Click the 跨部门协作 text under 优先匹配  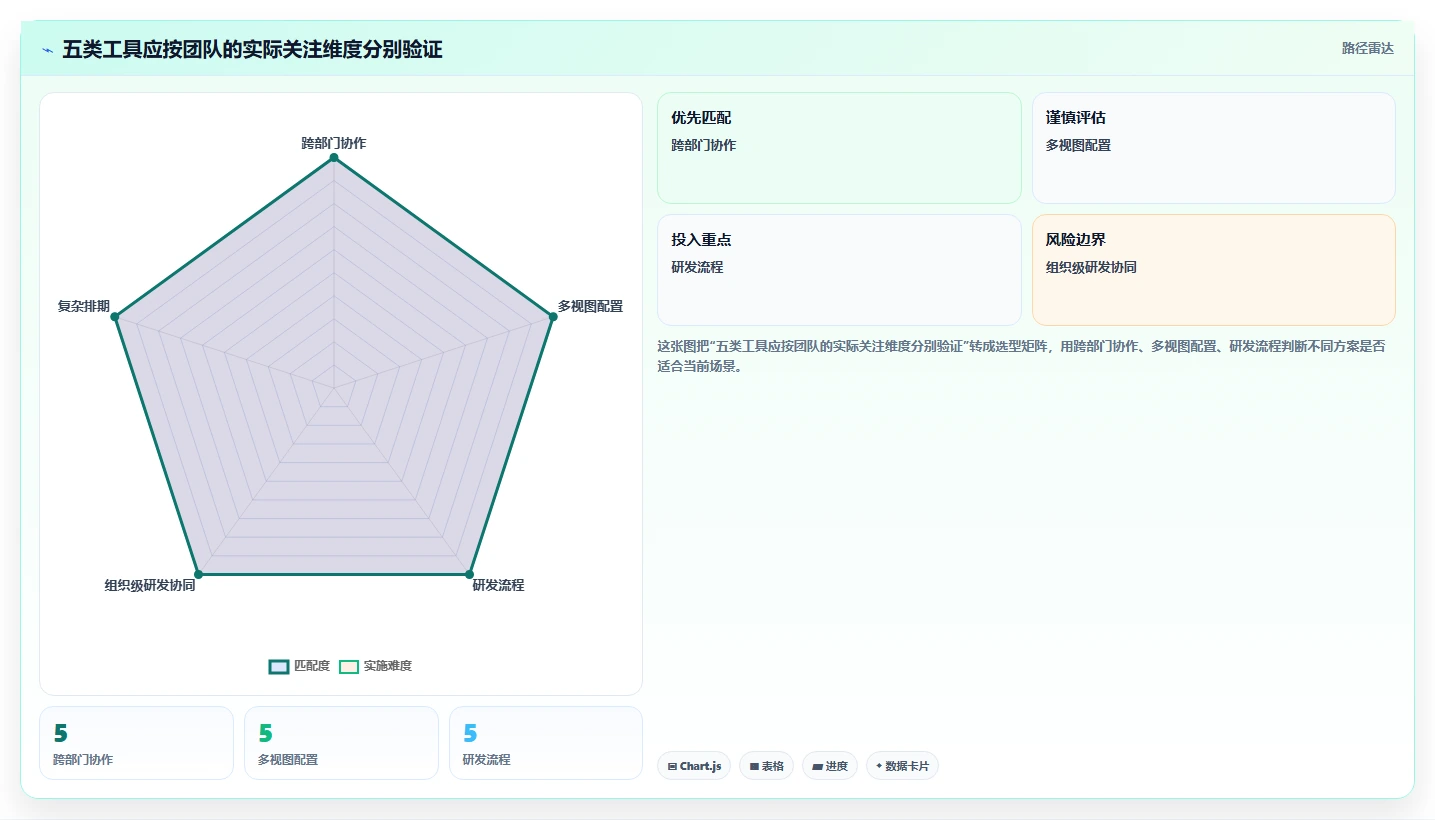click(703, 145)
